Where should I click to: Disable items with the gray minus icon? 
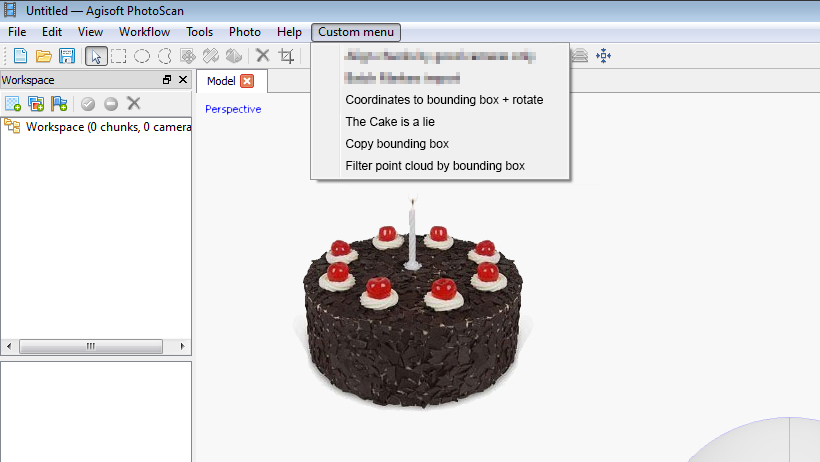(x=111, y=104)
